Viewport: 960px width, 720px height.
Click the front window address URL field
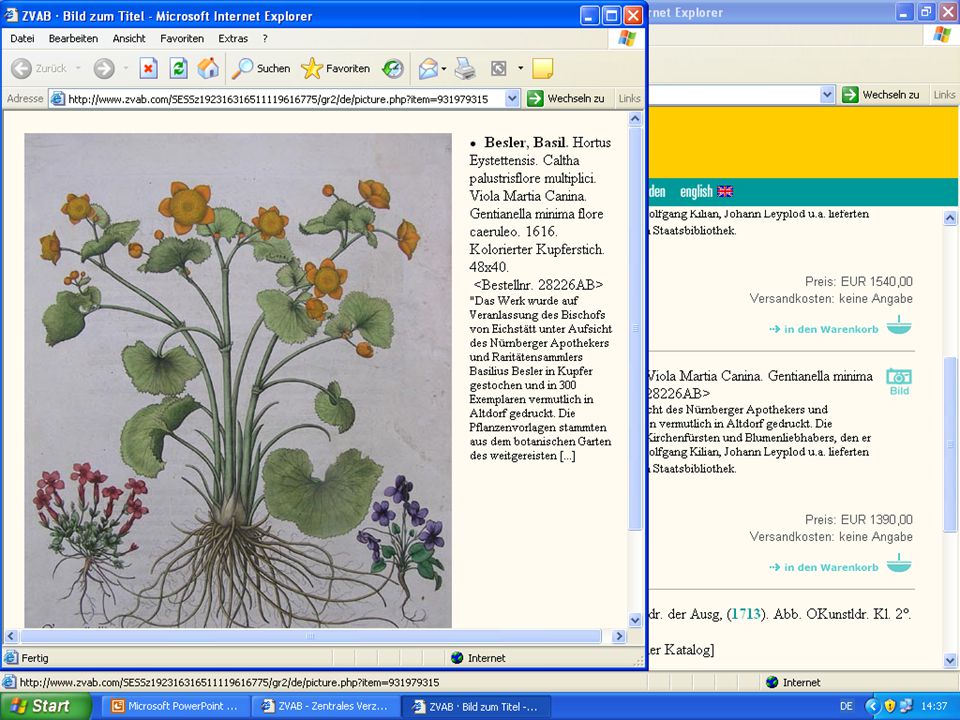tap(285, 99)
